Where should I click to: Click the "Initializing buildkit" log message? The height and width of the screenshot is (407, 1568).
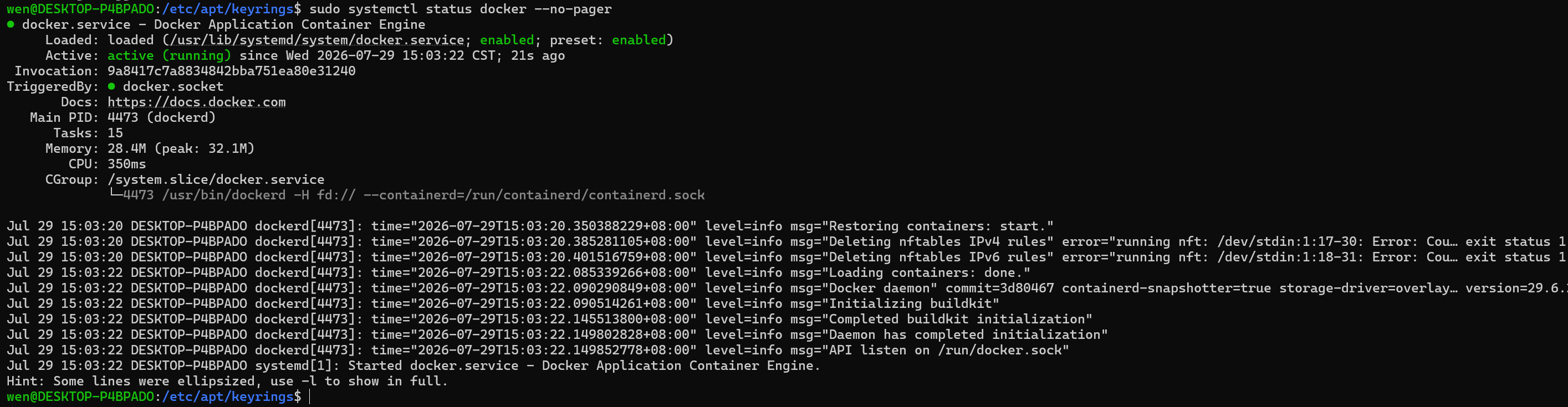tap(910, 303)
